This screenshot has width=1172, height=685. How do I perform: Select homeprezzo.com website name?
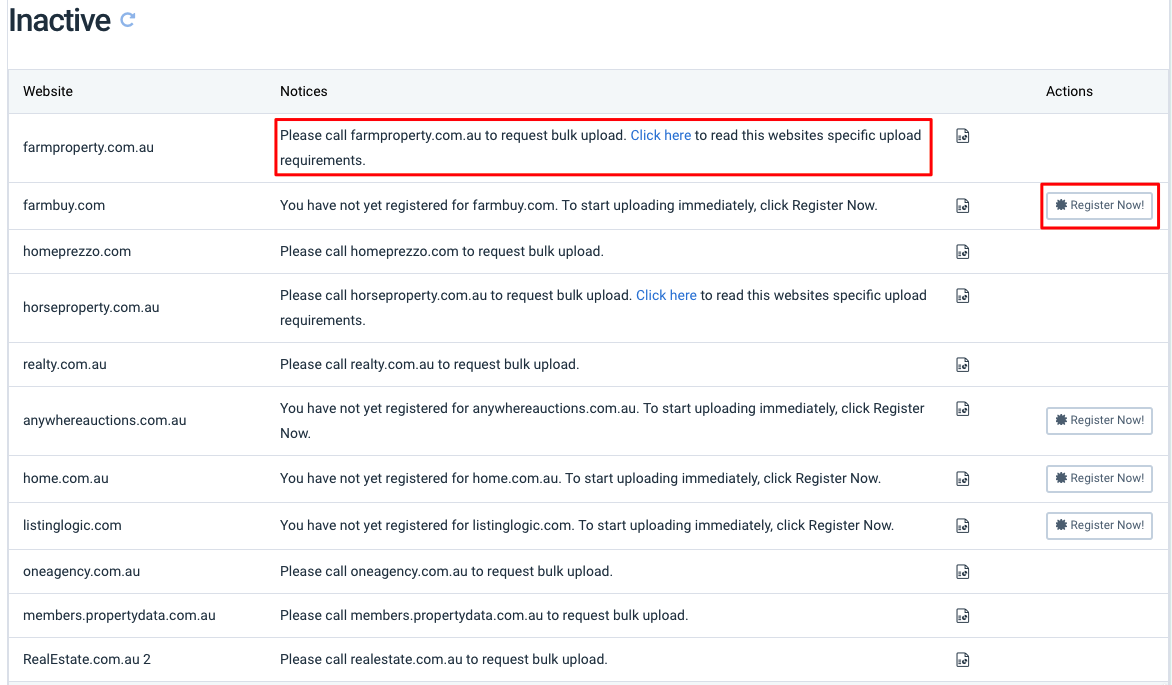click(77, 251)
